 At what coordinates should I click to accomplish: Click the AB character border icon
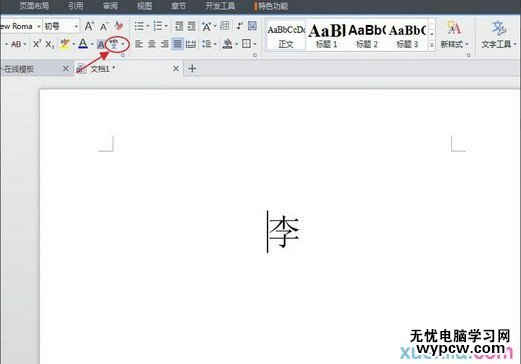(16, 44)
